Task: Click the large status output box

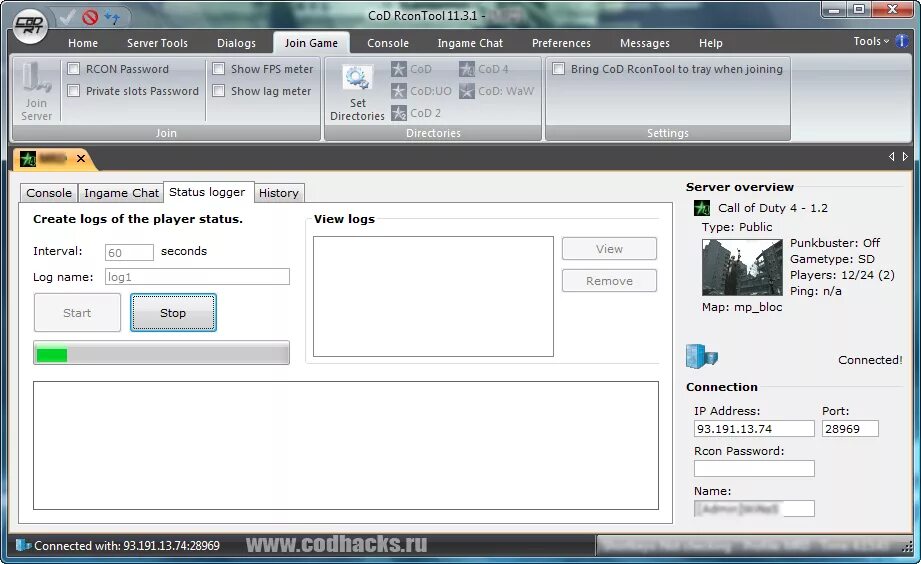Action: [346, 445]
